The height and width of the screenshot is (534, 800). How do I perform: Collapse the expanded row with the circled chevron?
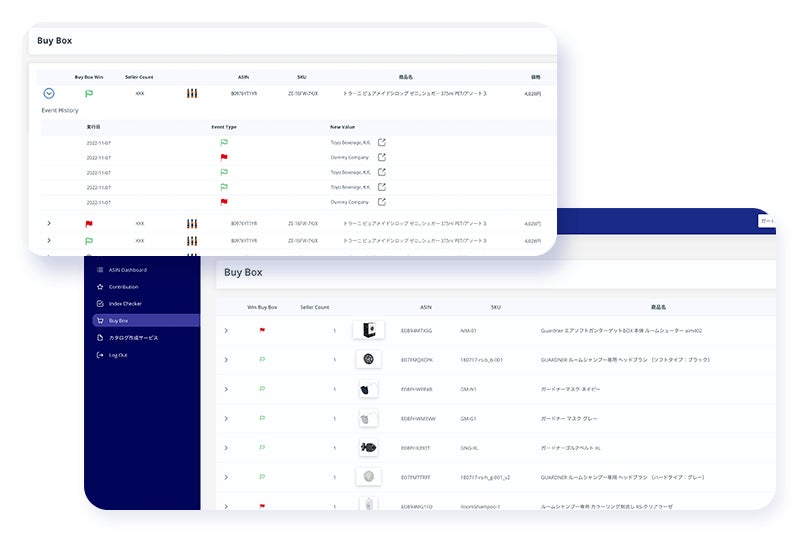[x=49, y=93]
